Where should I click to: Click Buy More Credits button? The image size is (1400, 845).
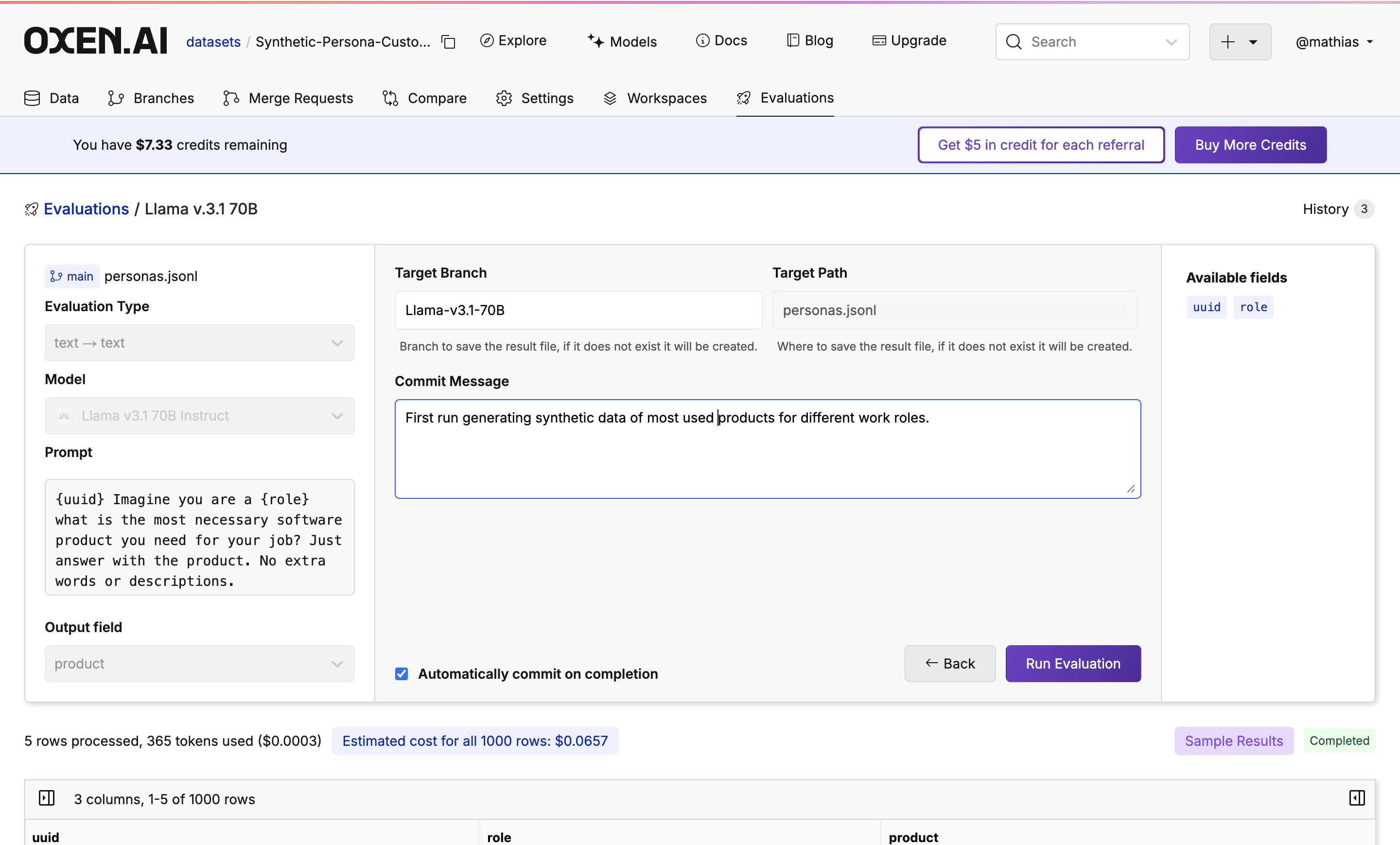tap(1250, 144)
